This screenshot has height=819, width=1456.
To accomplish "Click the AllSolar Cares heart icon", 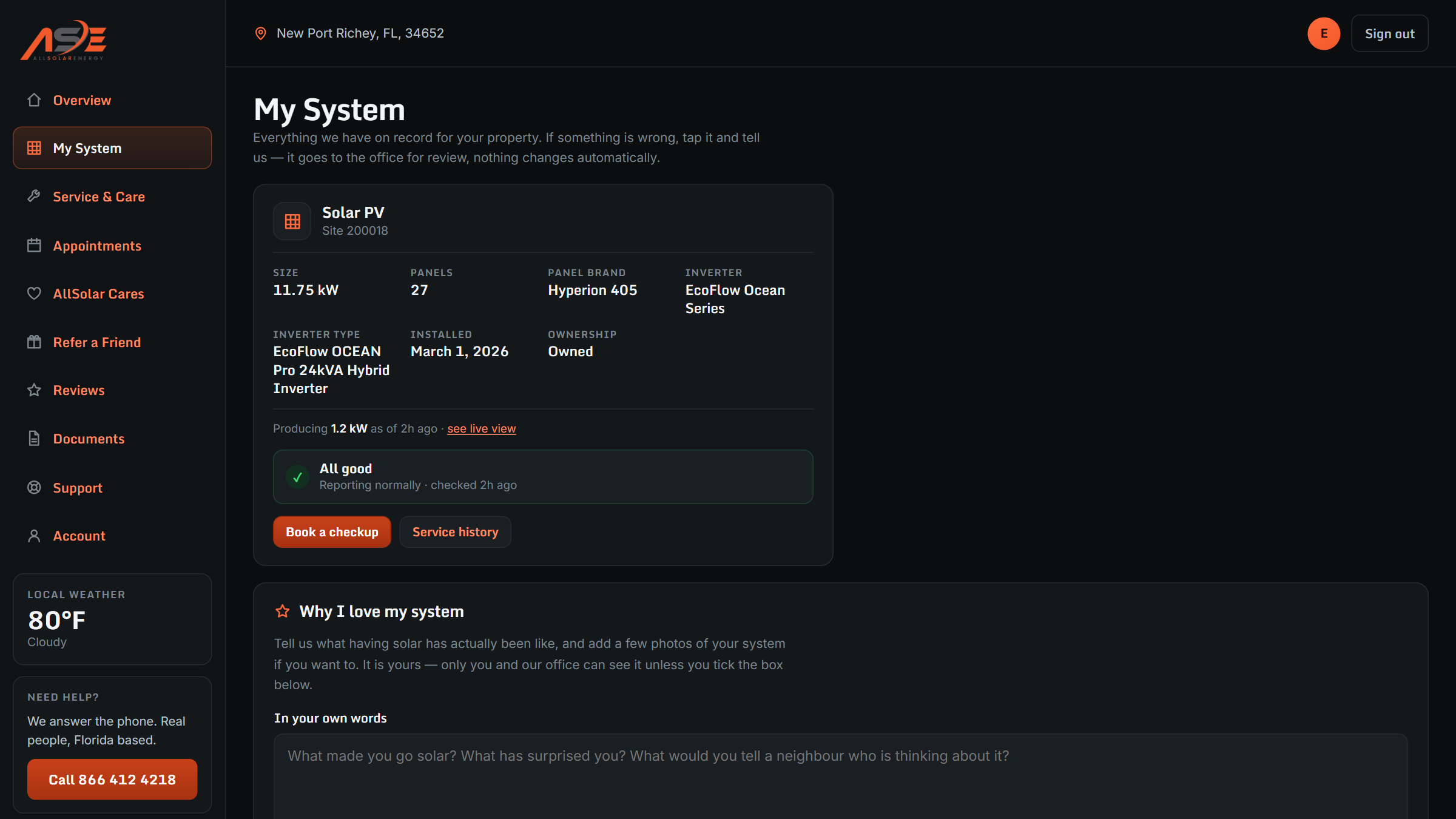I will [x=34, y=294].
